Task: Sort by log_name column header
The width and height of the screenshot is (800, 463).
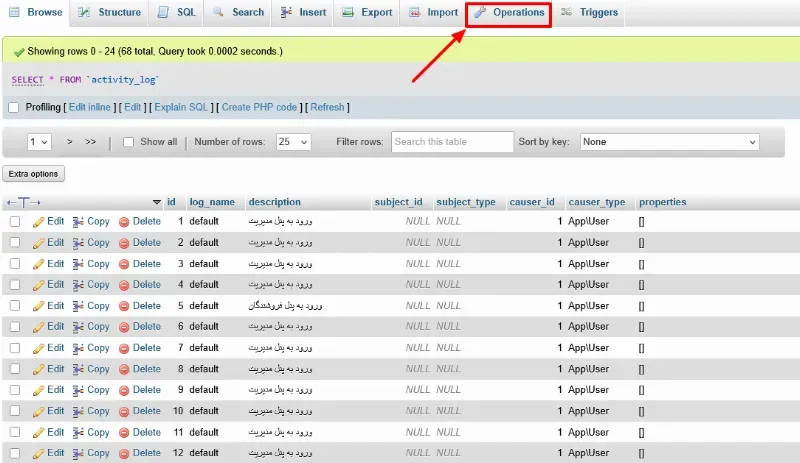Action: [x=212, y=202]
